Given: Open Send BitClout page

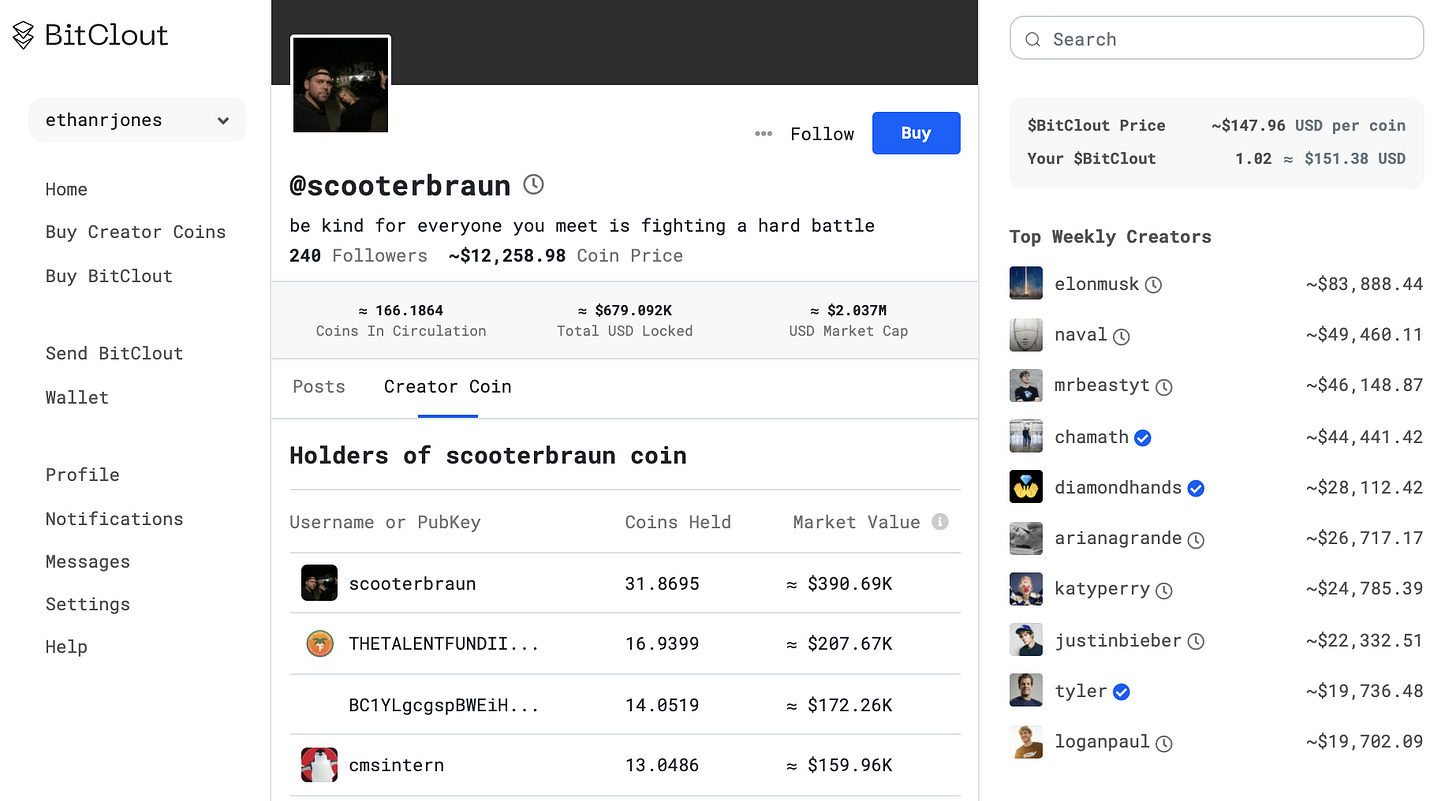Looking at the screenshot, I should (x=114, y=353).
